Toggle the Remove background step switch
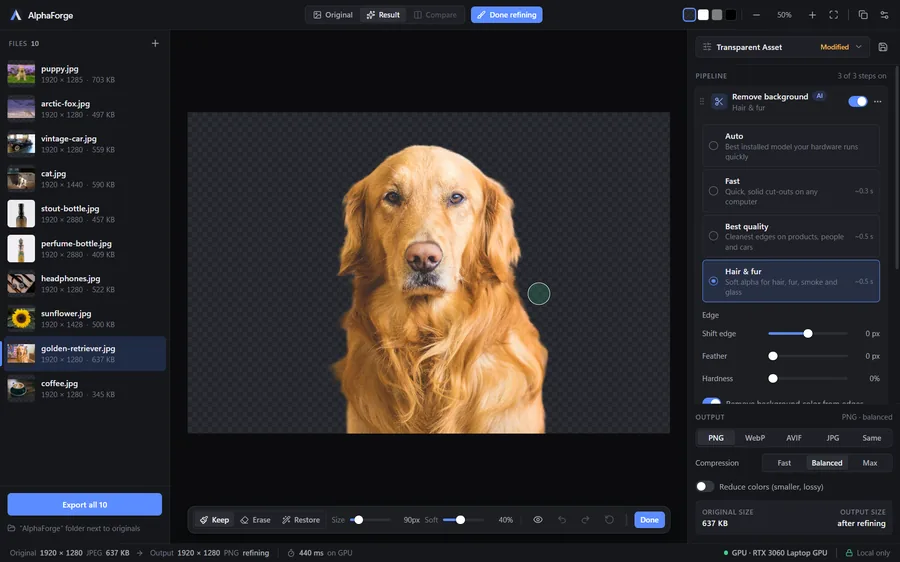 tap(858, 102)
